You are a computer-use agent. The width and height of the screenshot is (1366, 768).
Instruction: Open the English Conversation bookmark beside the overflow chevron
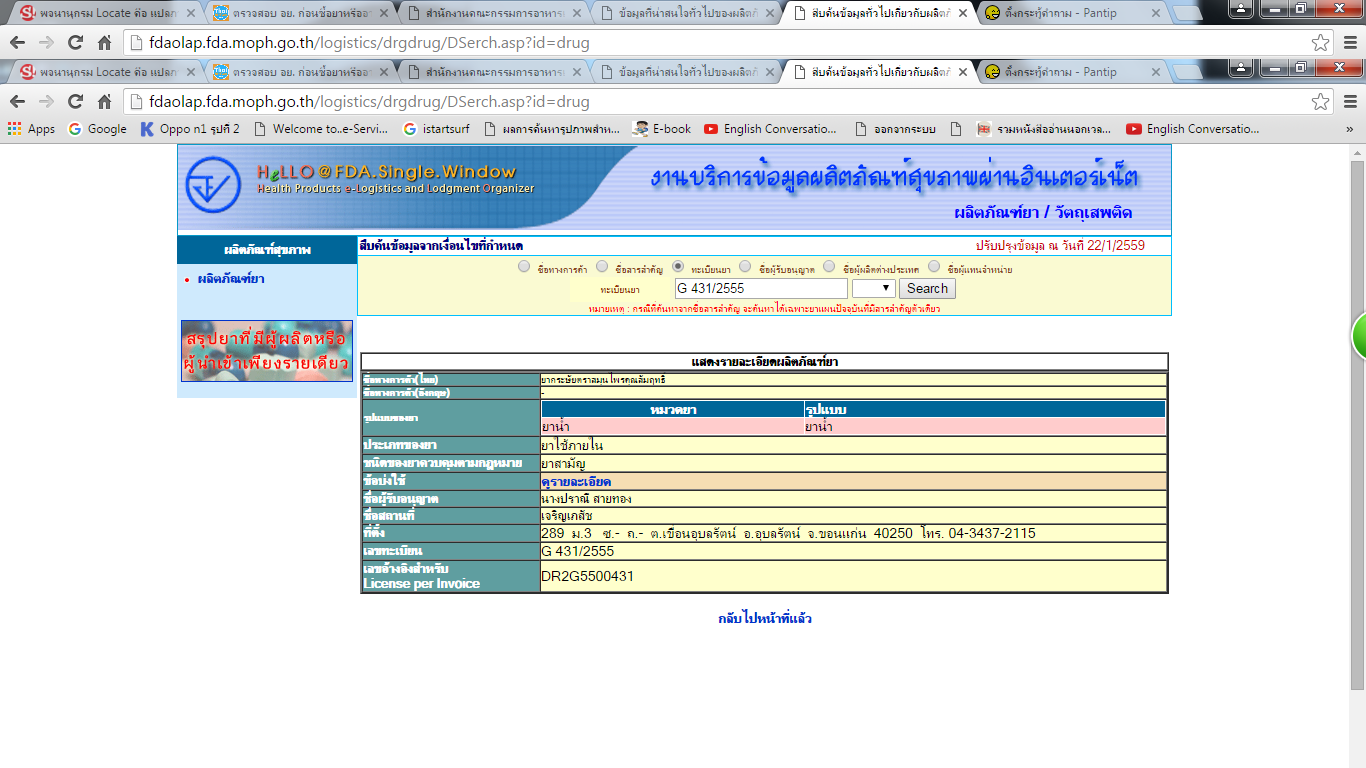1193,129
